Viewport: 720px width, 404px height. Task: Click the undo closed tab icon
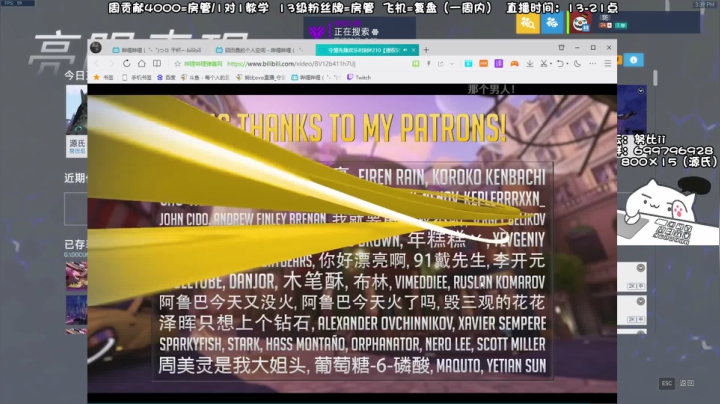[560, 64]
